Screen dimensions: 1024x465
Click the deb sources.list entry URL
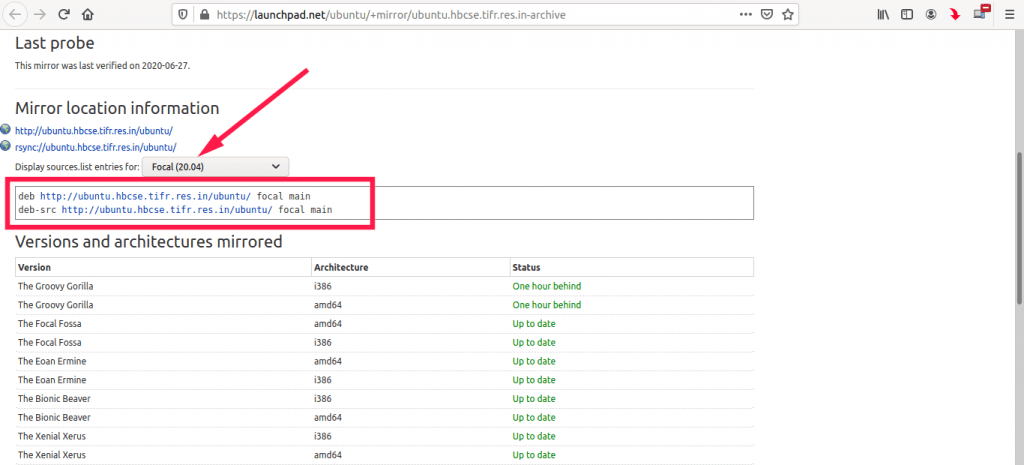pos(145,196)
